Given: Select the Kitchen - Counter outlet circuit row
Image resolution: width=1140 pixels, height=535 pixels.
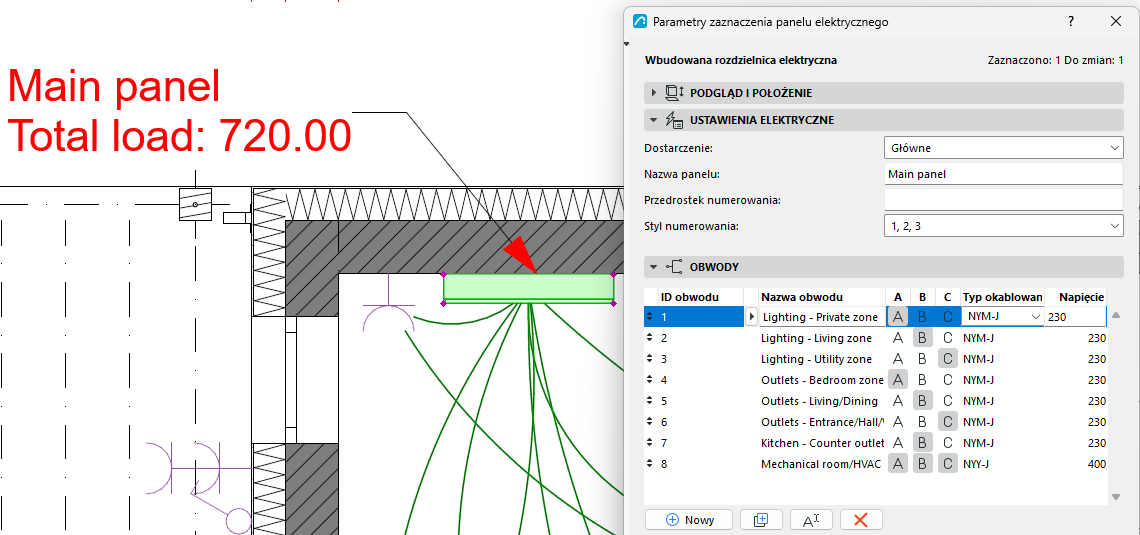Looking at the screenshot, I should (x=875, y=443).
